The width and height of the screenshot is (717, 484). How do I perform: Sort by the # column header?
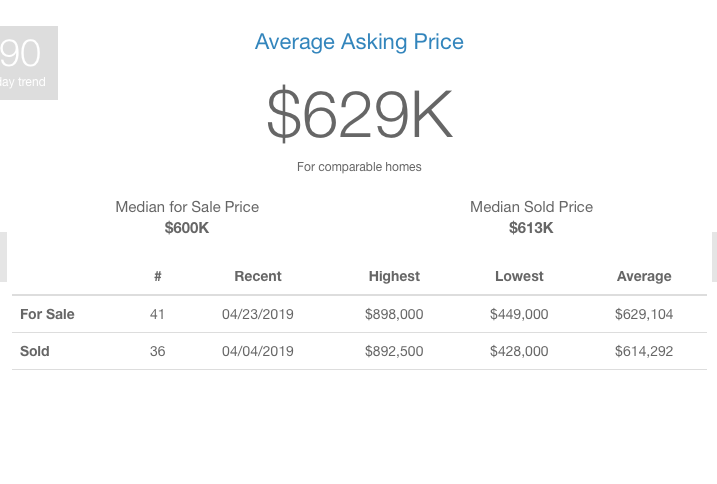click(158, 276)
